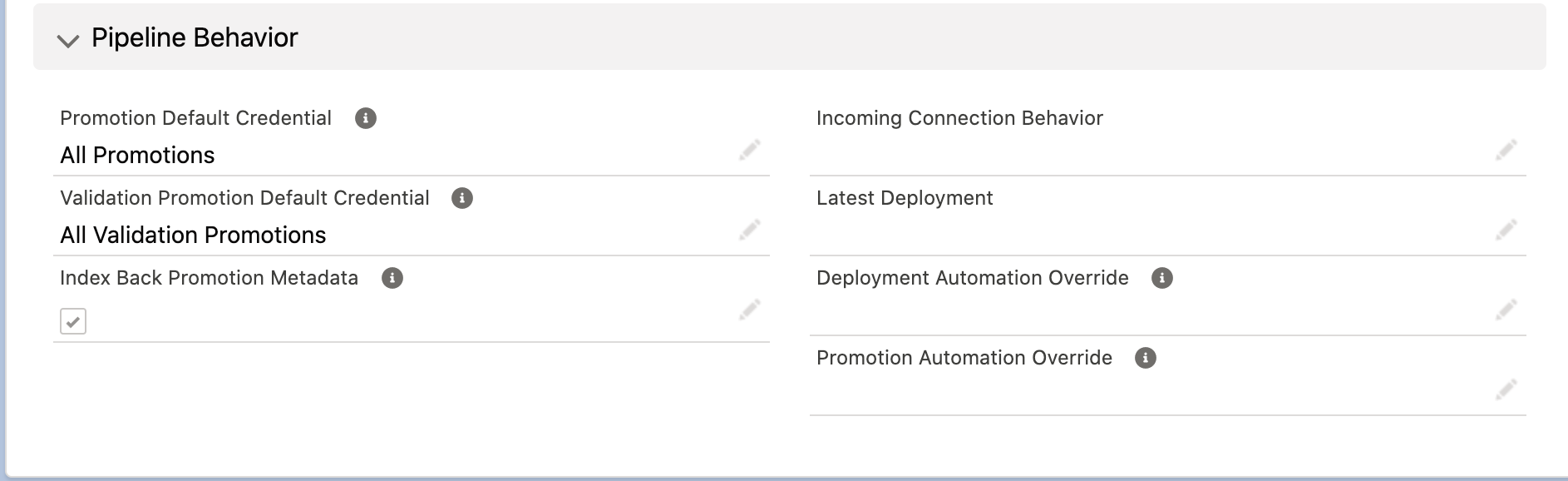
Task: Edit Promotion Automation Override pencil icon
Action: tap(1506, 389)
